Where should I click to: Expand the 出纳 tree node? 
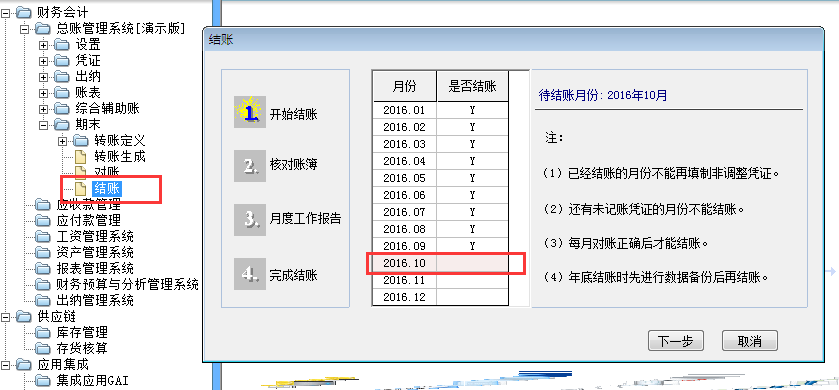click(x=44, y=77)
